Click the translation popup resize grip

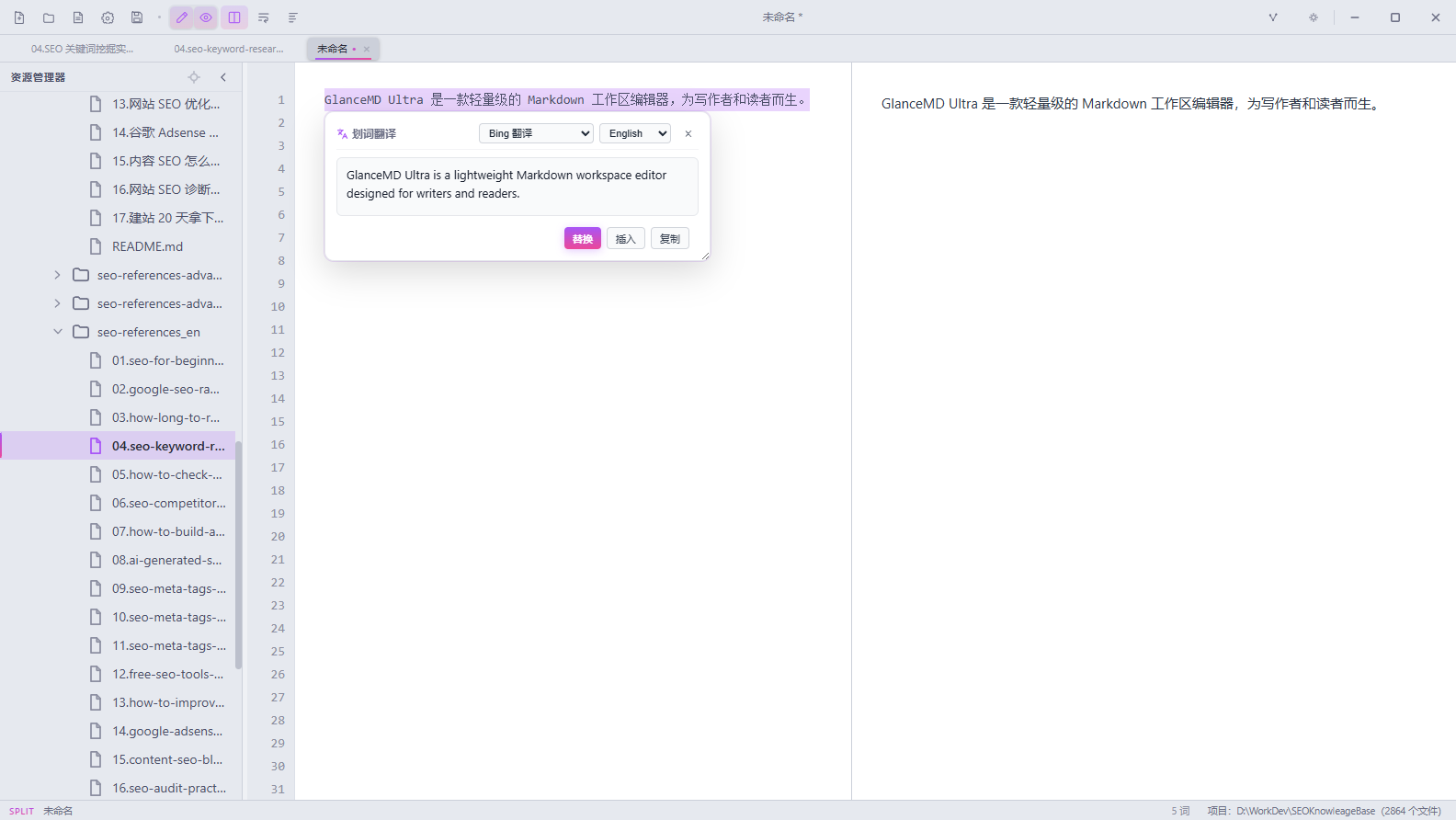click(x=705, y=256)
